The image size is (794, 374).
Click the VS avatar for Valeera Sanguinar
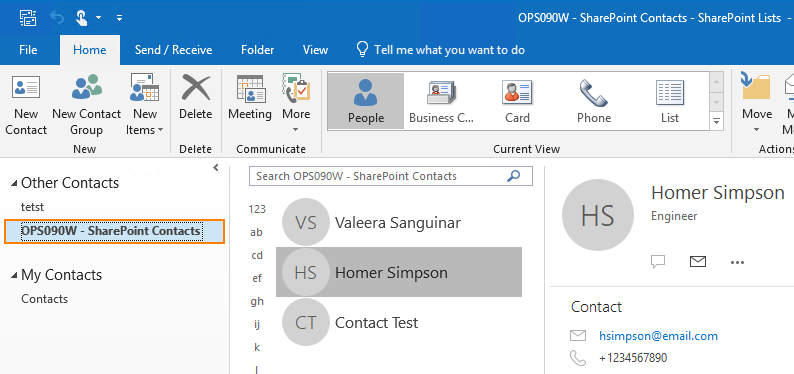coord(305,223)
